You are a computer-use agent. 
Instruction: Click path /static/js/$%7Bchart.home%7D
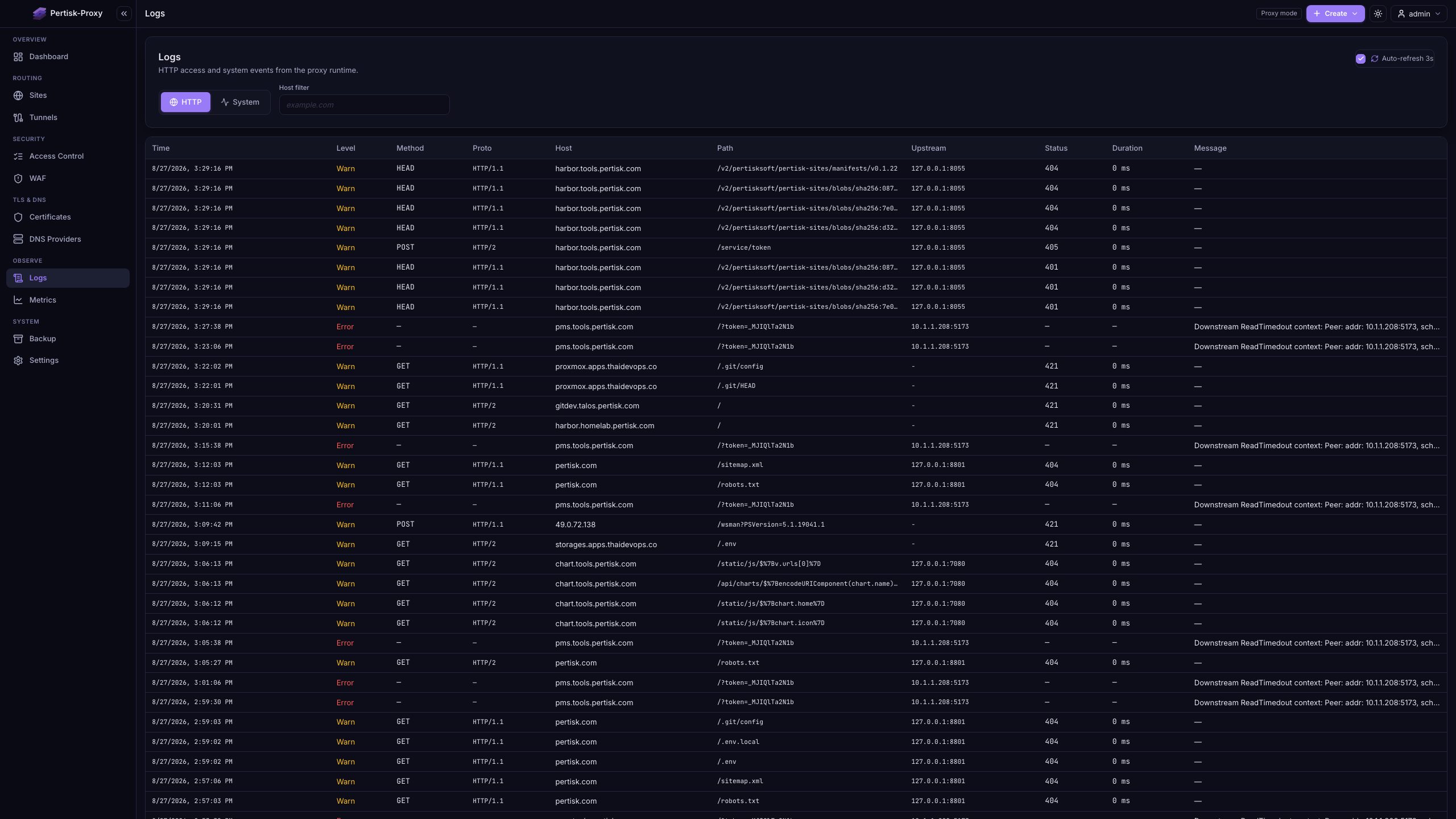click(x=771, y=604)
